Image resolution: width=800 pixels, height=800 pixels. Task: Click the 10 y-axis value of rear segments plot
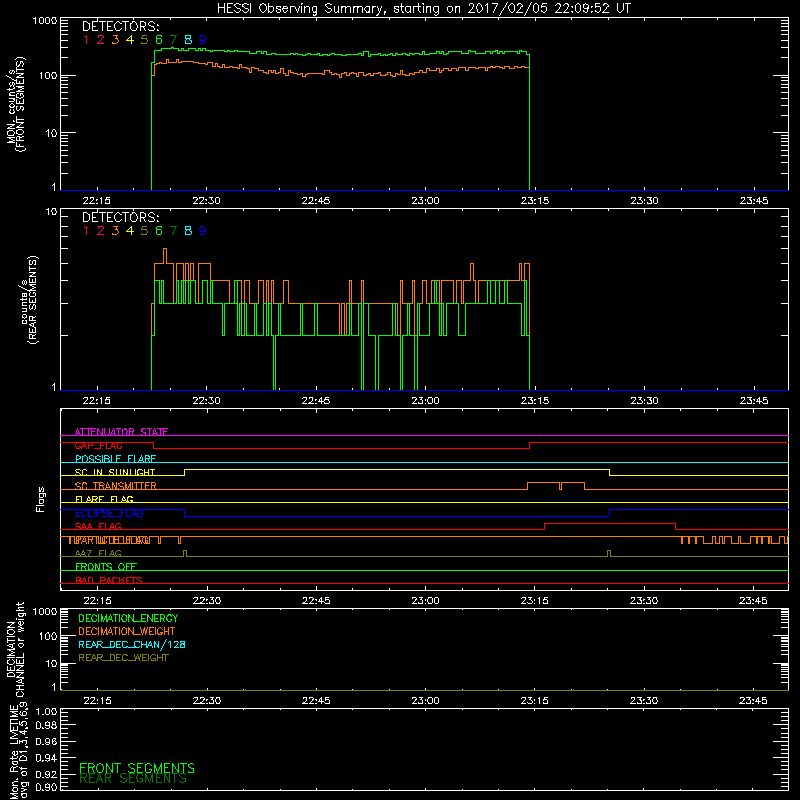tap(52, 212)
